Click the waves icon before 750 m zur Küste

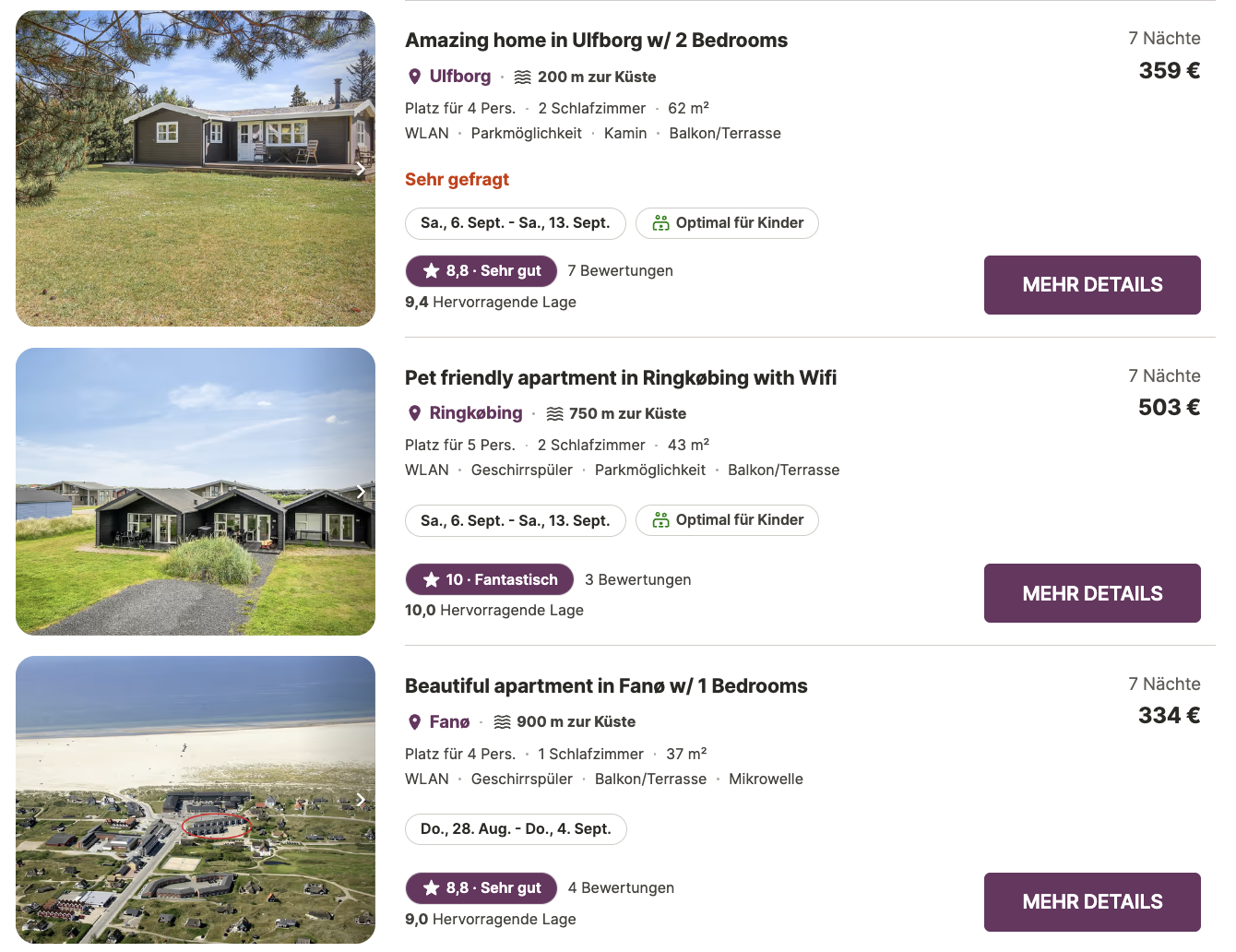pos(554,414)
